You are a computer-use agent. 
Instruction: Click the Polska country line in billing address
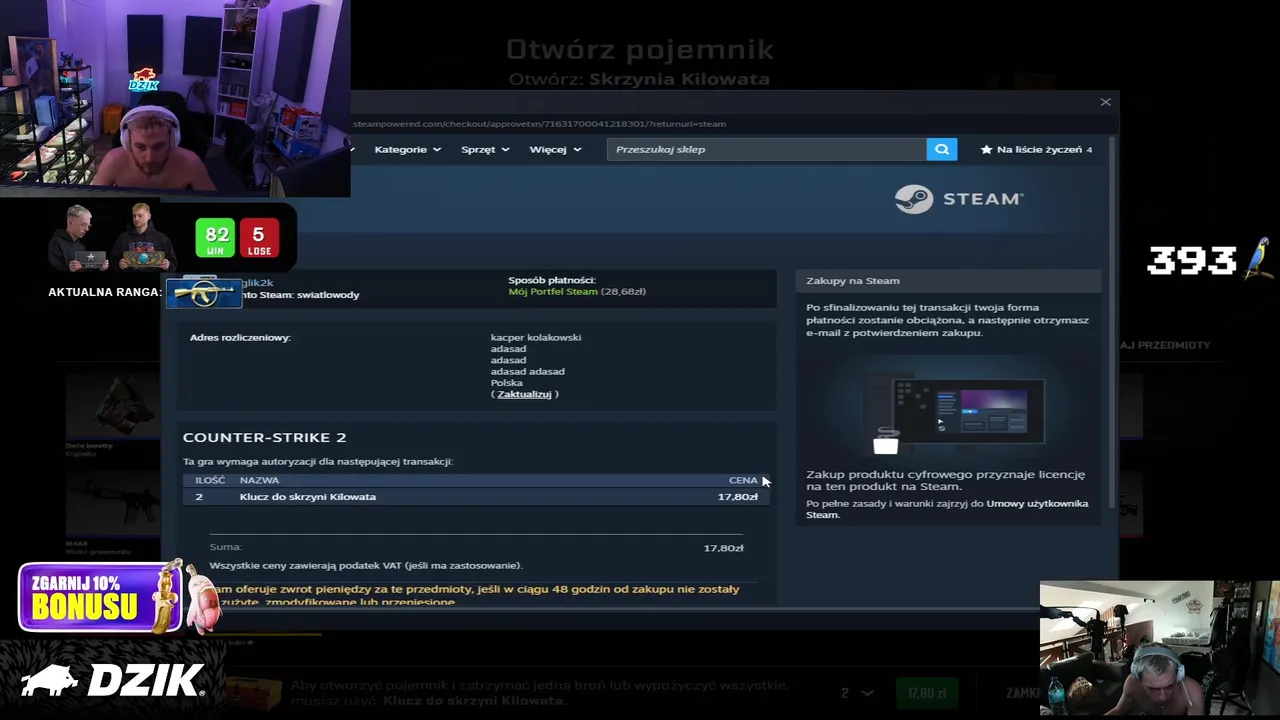pyautogui.click(x=506, y=383)
